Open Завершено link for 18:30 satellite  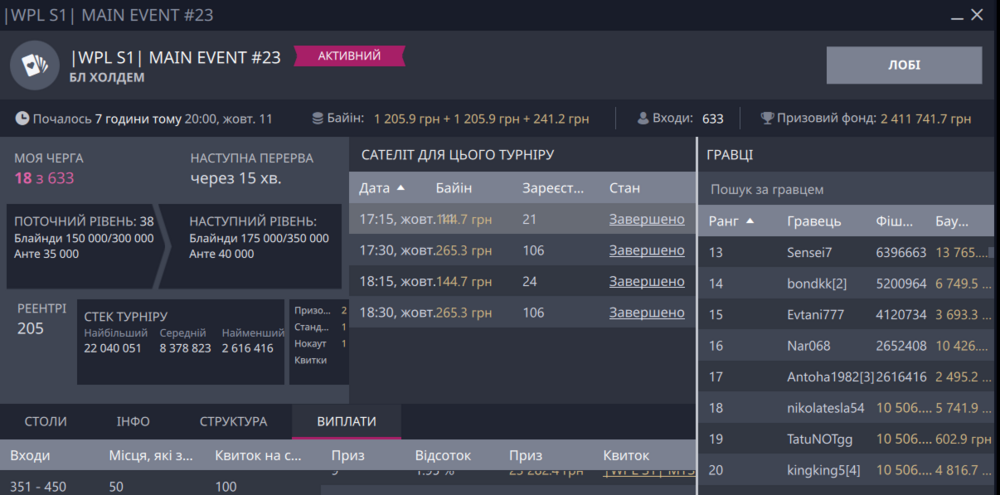(646, 312)
